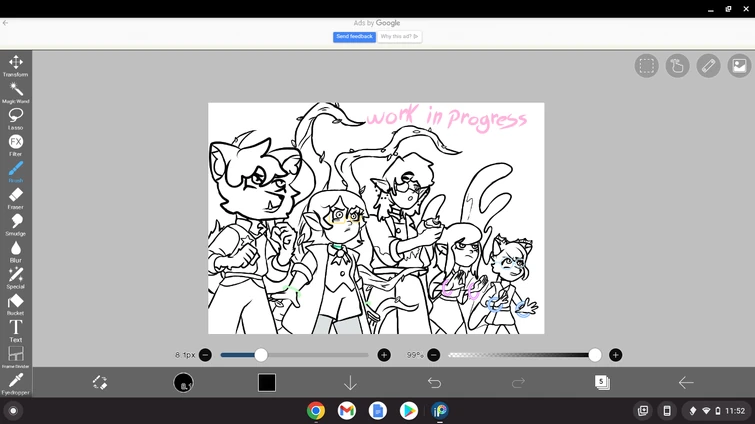Click the back arrow in bottom toolbar
755x424 pixels.
point(686,383)
